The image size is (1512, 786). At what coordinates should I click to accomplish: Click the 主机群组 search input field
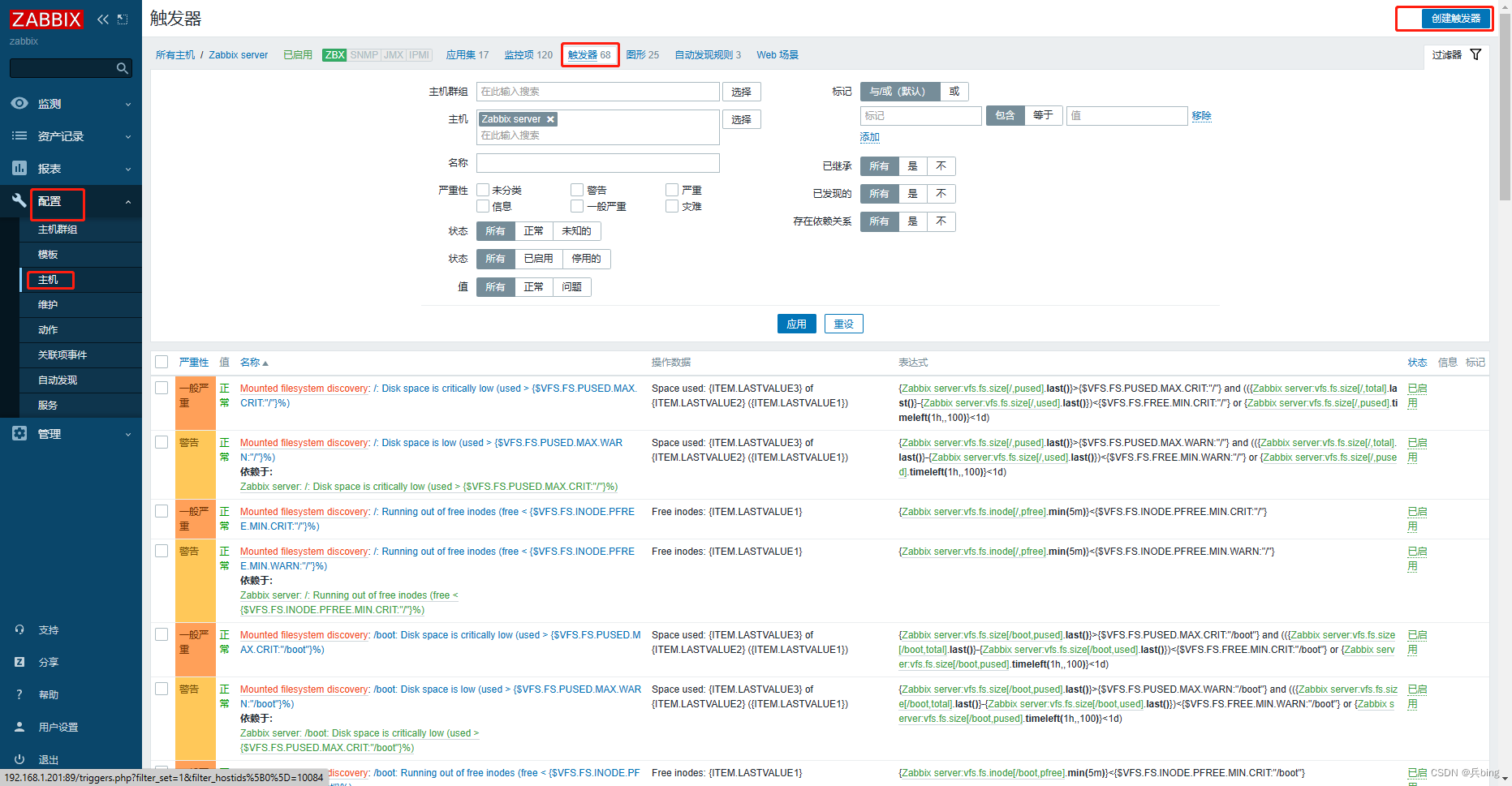coord(598,92)
